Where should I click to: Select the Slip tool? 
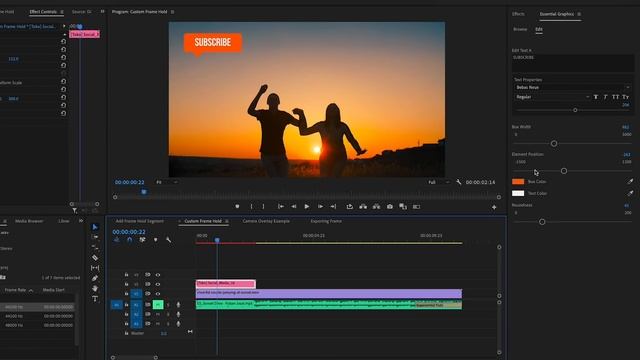click(x=95, y=268)
